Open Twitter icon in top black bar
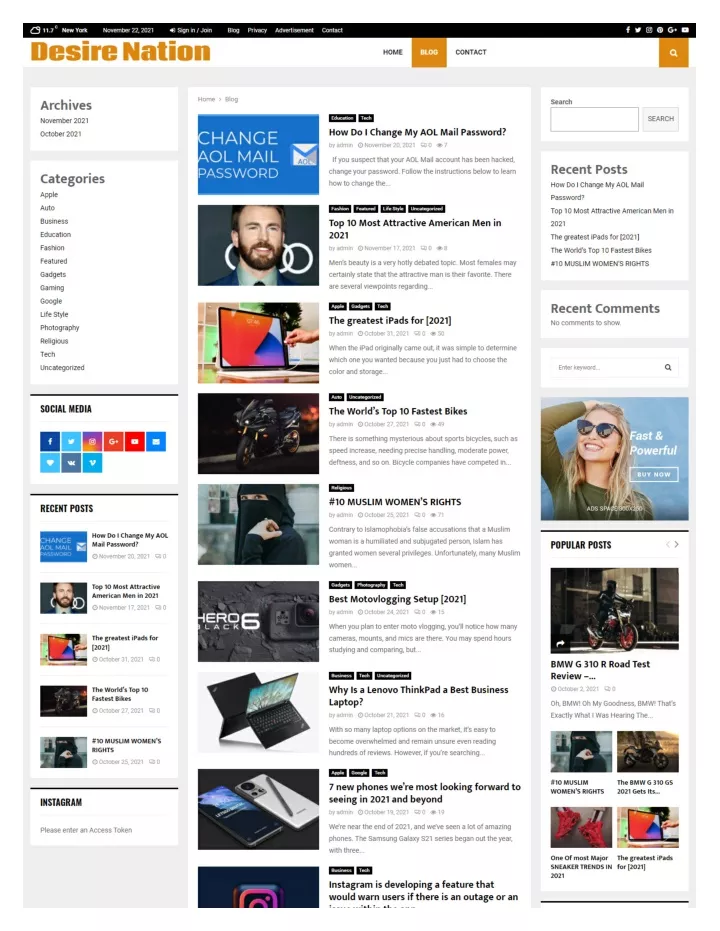720x931 pixels. point(638,30)
